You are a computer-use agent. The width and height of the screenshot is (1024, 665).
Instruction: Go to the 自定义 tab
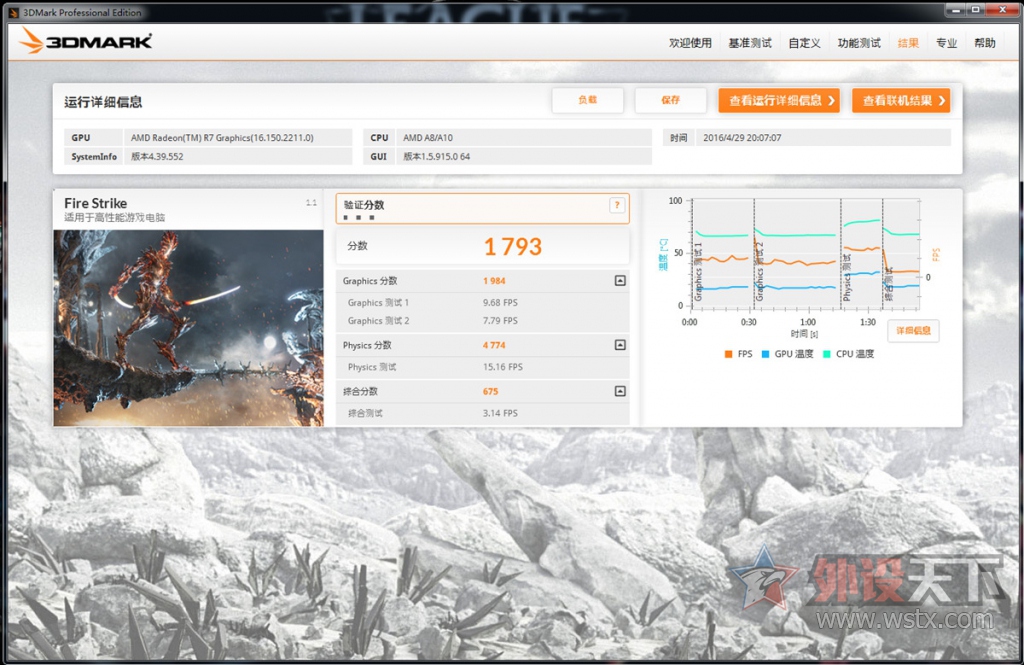(804, 43)
